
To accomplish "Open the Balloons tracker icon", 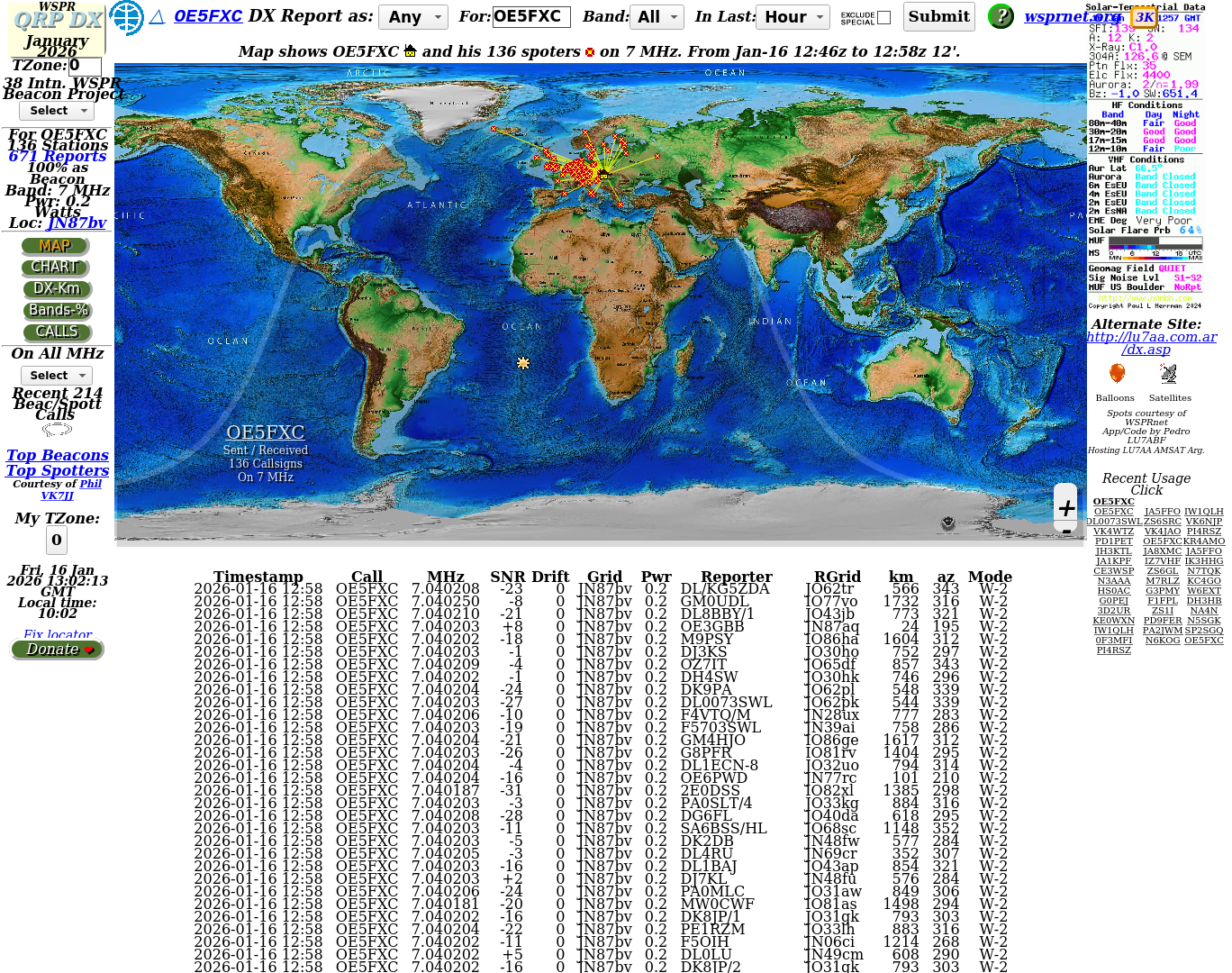I will 1117,374.
